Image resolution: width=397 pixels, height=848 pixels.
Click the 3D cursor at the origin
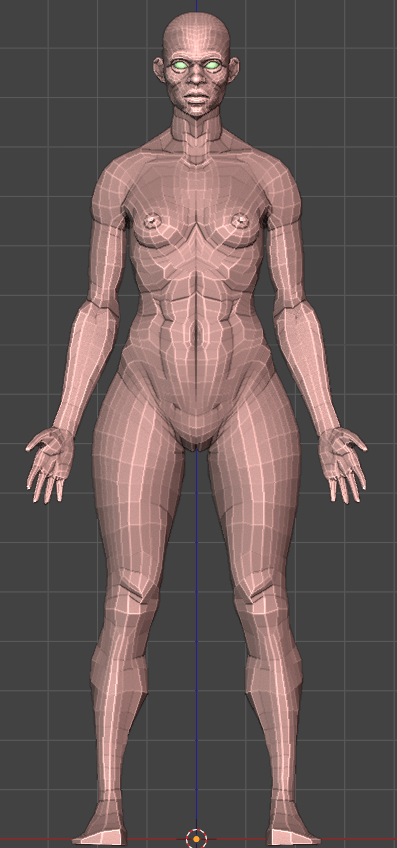pos(196,839)
